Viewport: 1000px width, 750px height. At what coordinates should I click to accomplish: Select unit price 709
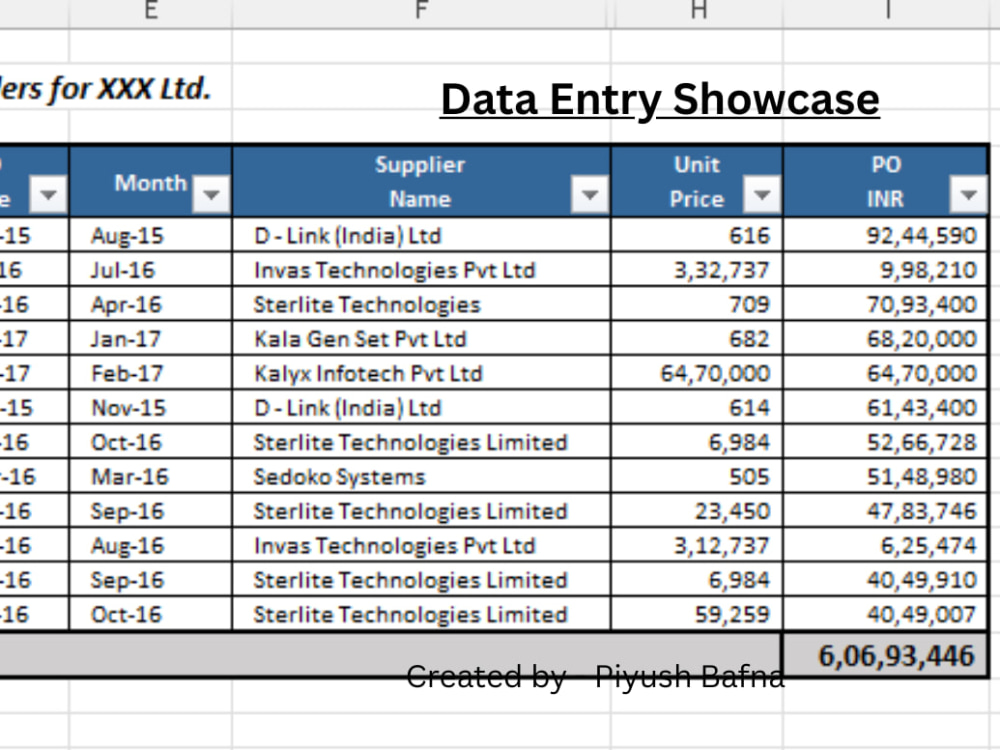(x=696, y=304)
